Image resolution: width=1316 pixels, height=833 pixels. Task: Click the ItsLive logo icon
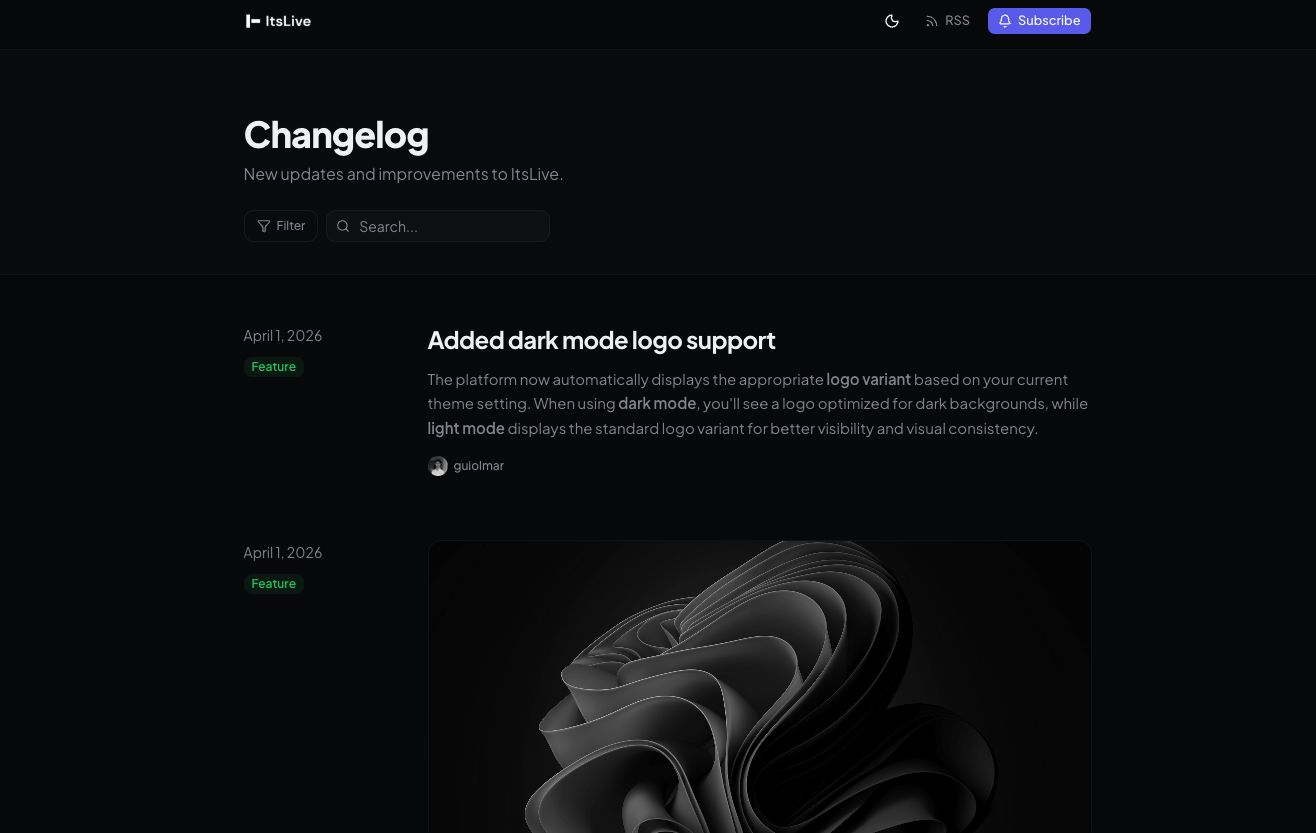(x=254, y=21)
